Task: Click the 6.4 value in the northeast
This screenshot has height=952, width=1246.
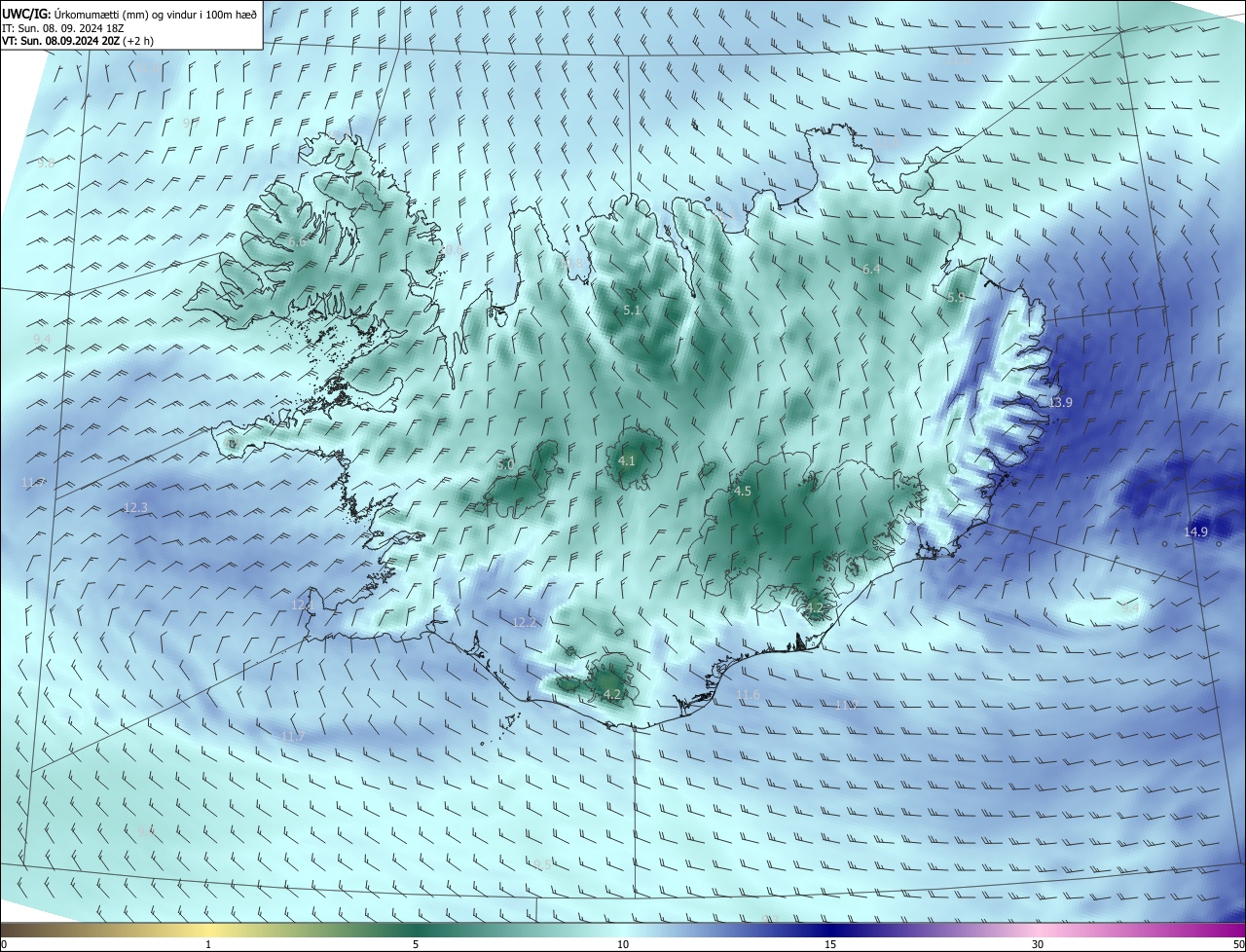Action: click(871, 270)
